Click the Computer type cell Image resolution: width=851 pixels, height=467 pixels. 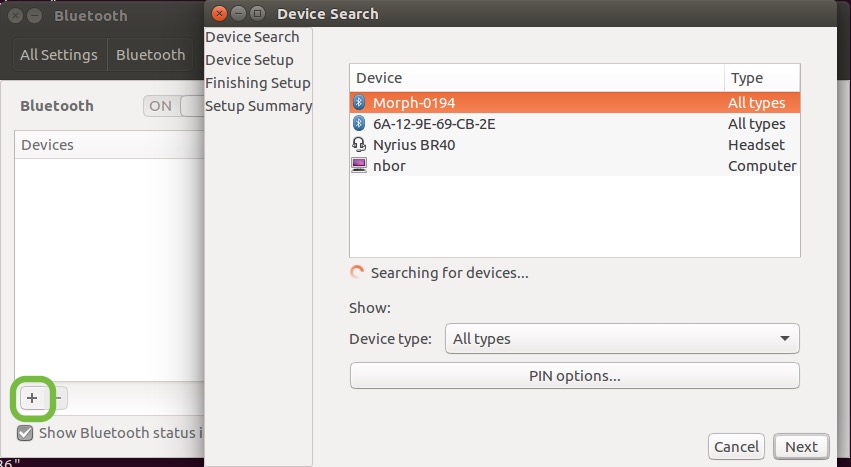tap(762, 166)
